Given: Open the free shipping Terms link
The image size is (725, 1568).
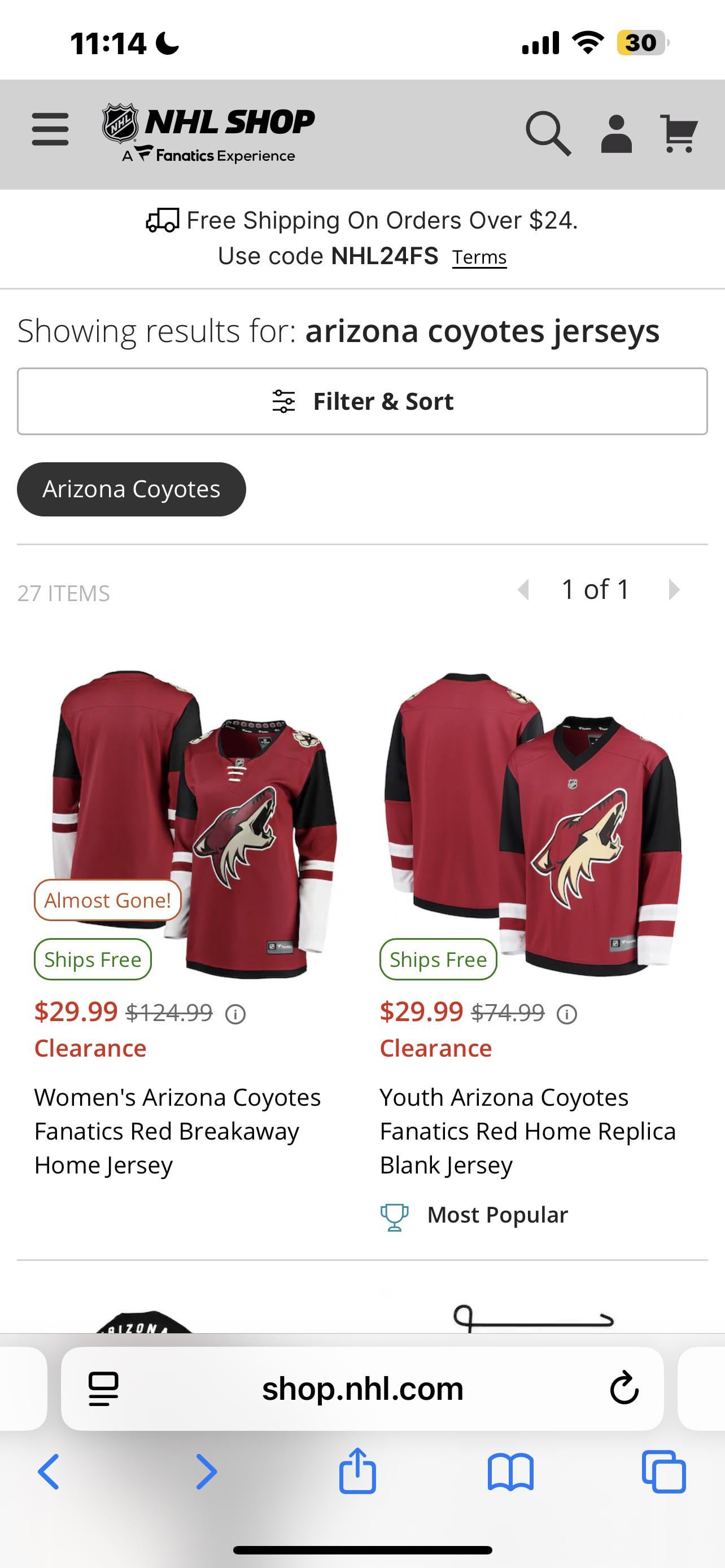Looking at the screenshot, I should [x=479, y=257].
